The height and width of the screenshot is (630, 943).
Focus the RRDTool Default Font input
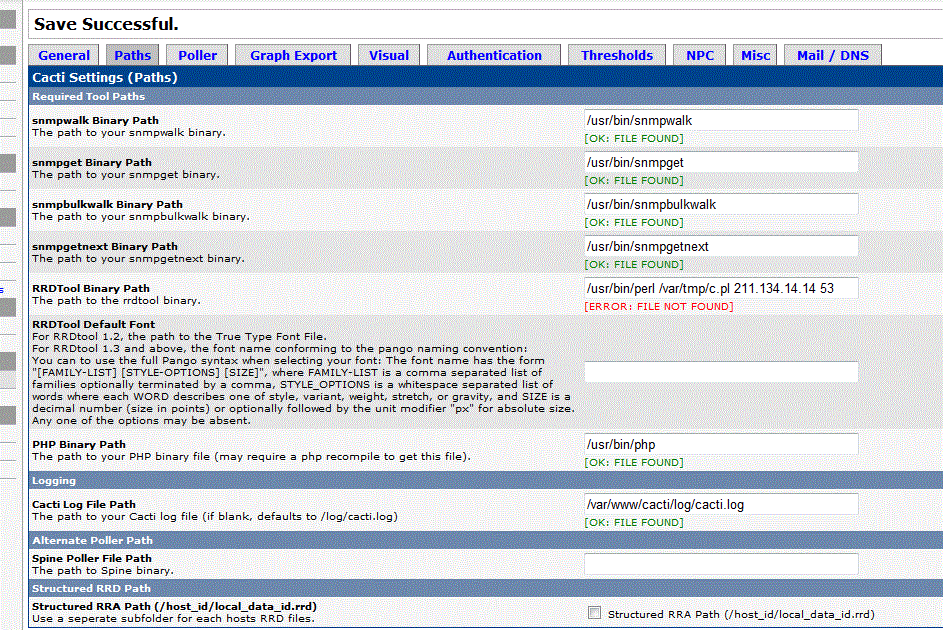coord(721,372)
